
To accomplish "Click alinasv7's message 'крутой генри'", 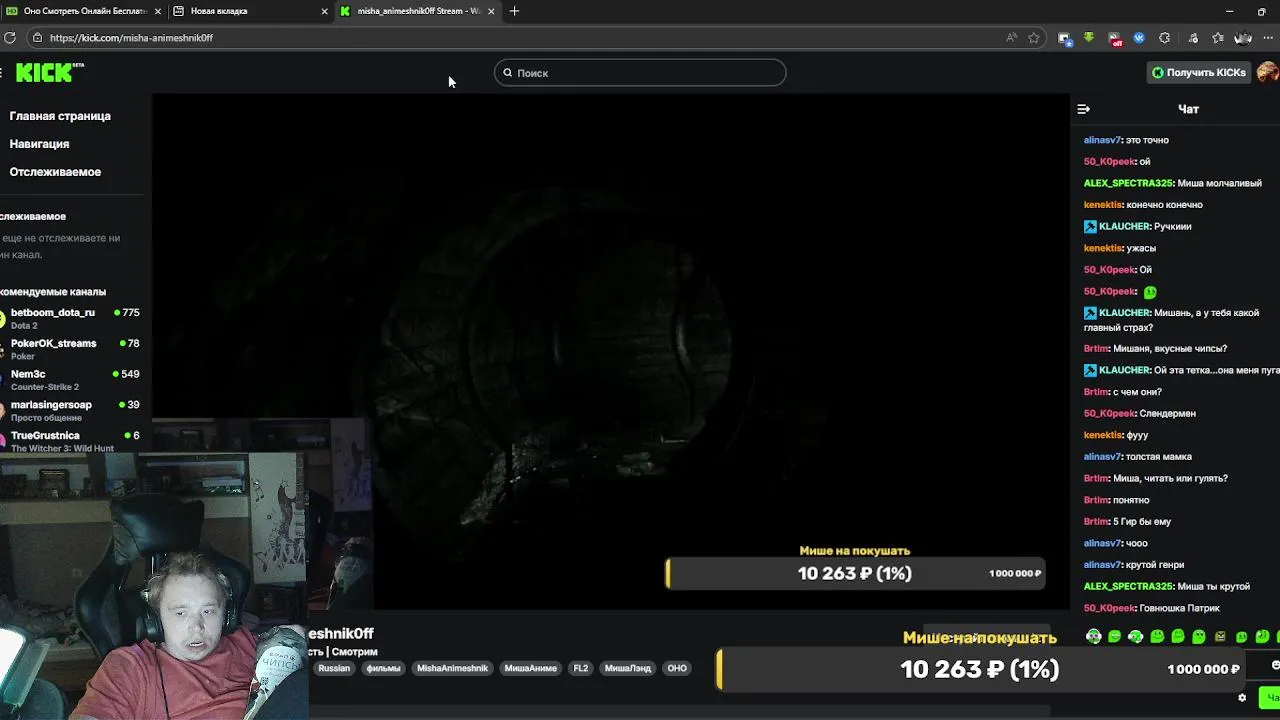I will (1155, 565).
